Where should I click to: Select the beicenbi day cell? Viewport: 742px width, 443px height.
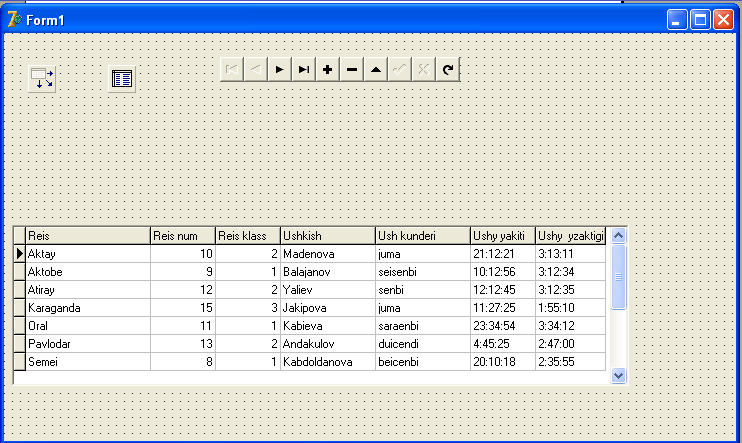[x=423, y=362]
